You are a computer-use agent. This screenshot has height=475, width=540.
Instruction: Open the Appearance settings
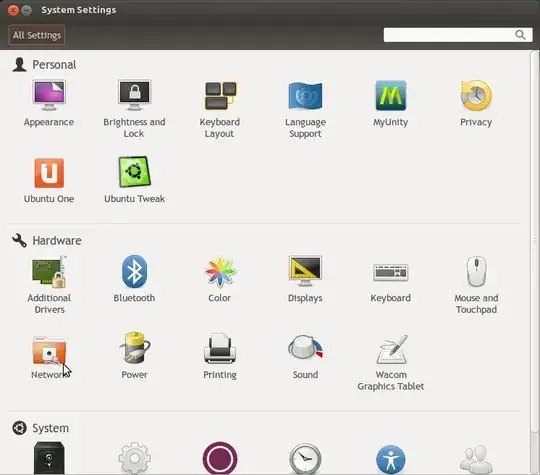(49, 103)
